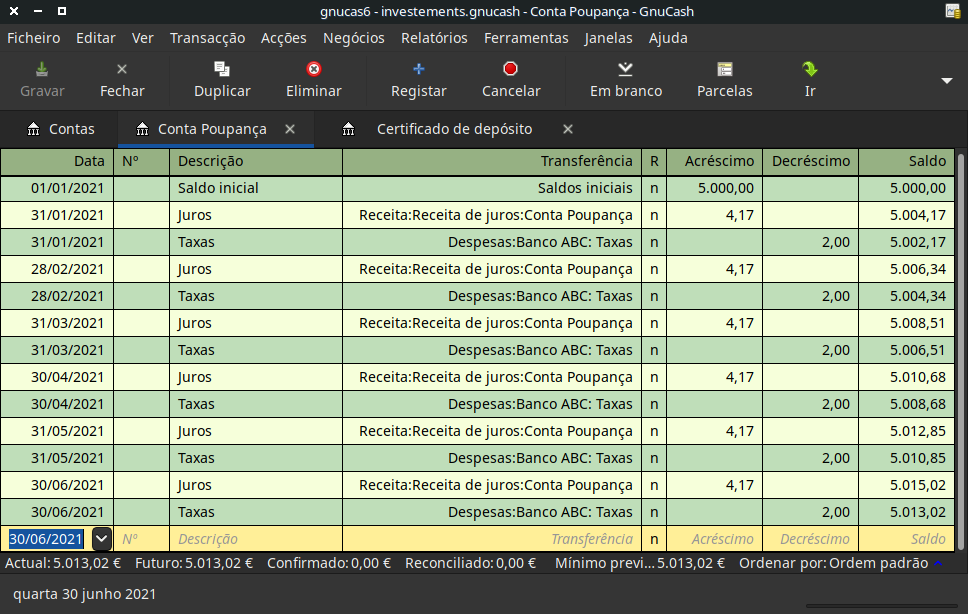
Task: Toggle reconcile flag on 31/01/2021 Juros row
Action: [654, 215]
